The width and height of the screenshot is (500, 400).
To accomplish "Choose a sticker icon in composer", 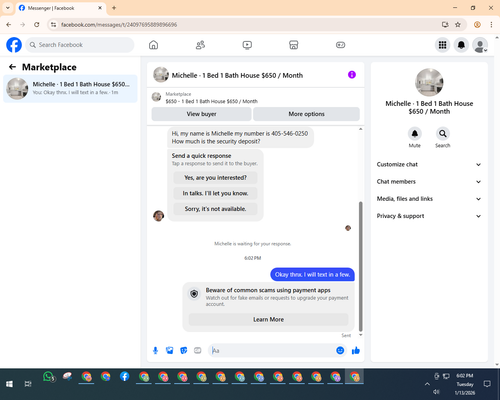I will pyautogui.click(x=184, y=350).
